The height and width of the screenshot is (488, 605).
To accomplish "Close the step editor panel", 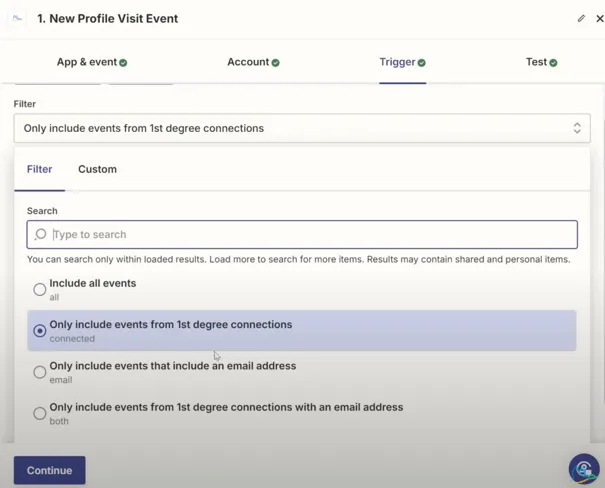I will (600, 19).
